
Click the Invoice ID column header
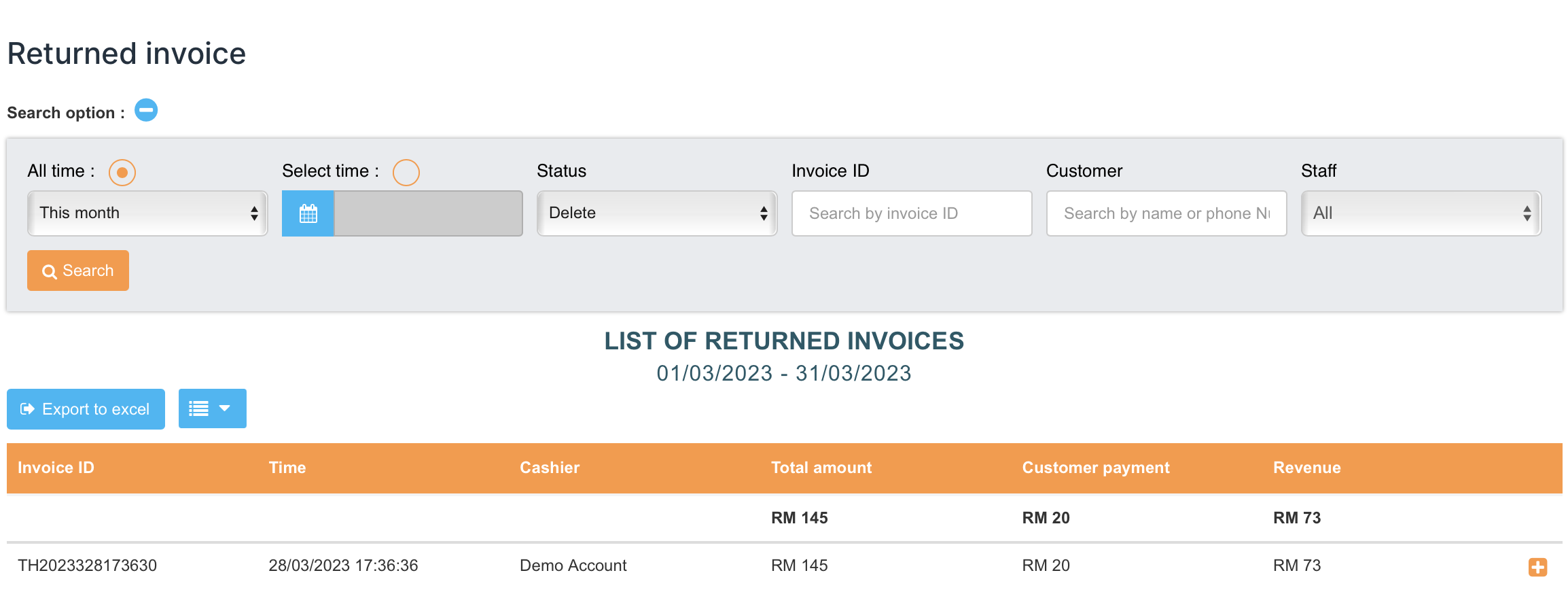[x=56, y=468]
